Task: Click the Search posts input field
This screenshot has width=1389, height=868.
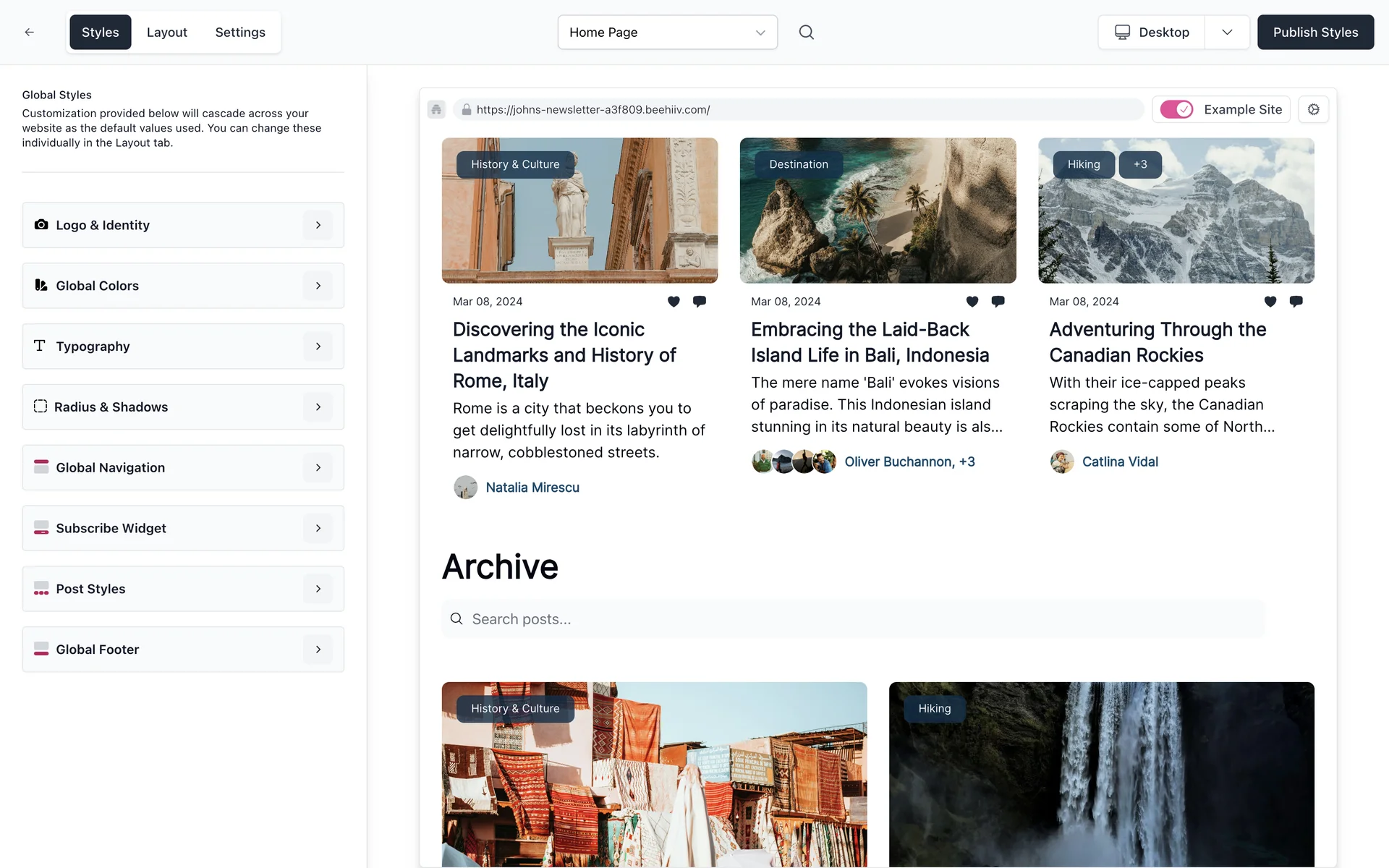Action: tap(854, 619)
